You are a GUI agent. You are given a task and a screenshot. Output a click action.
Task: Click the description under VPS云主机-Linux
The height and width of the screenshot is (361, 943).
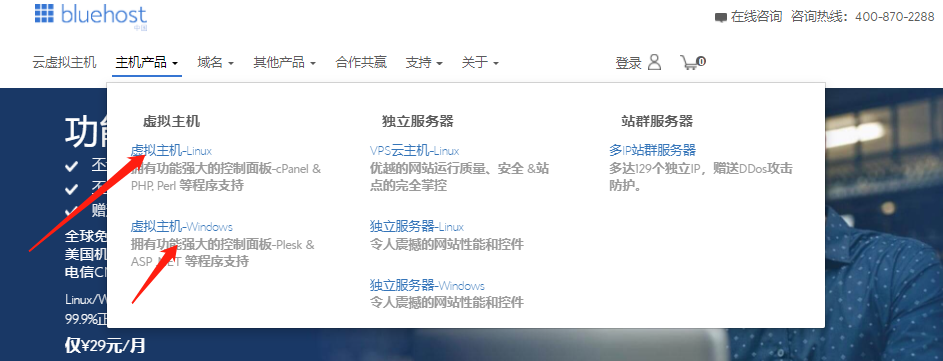pos(459,177)
